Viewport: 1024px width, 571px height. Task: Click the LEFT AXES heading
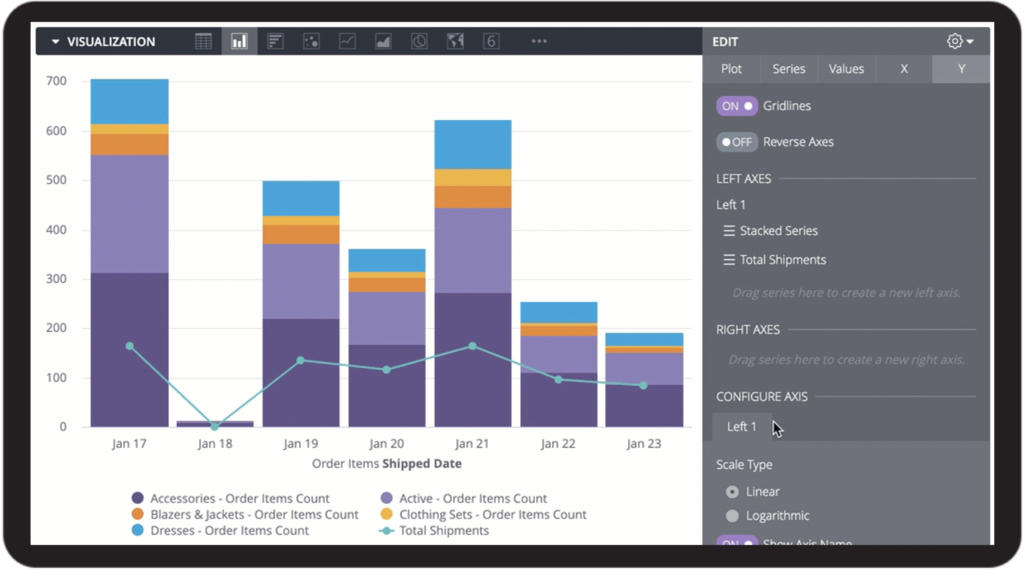pyautogui.click(x=743, y=178)
